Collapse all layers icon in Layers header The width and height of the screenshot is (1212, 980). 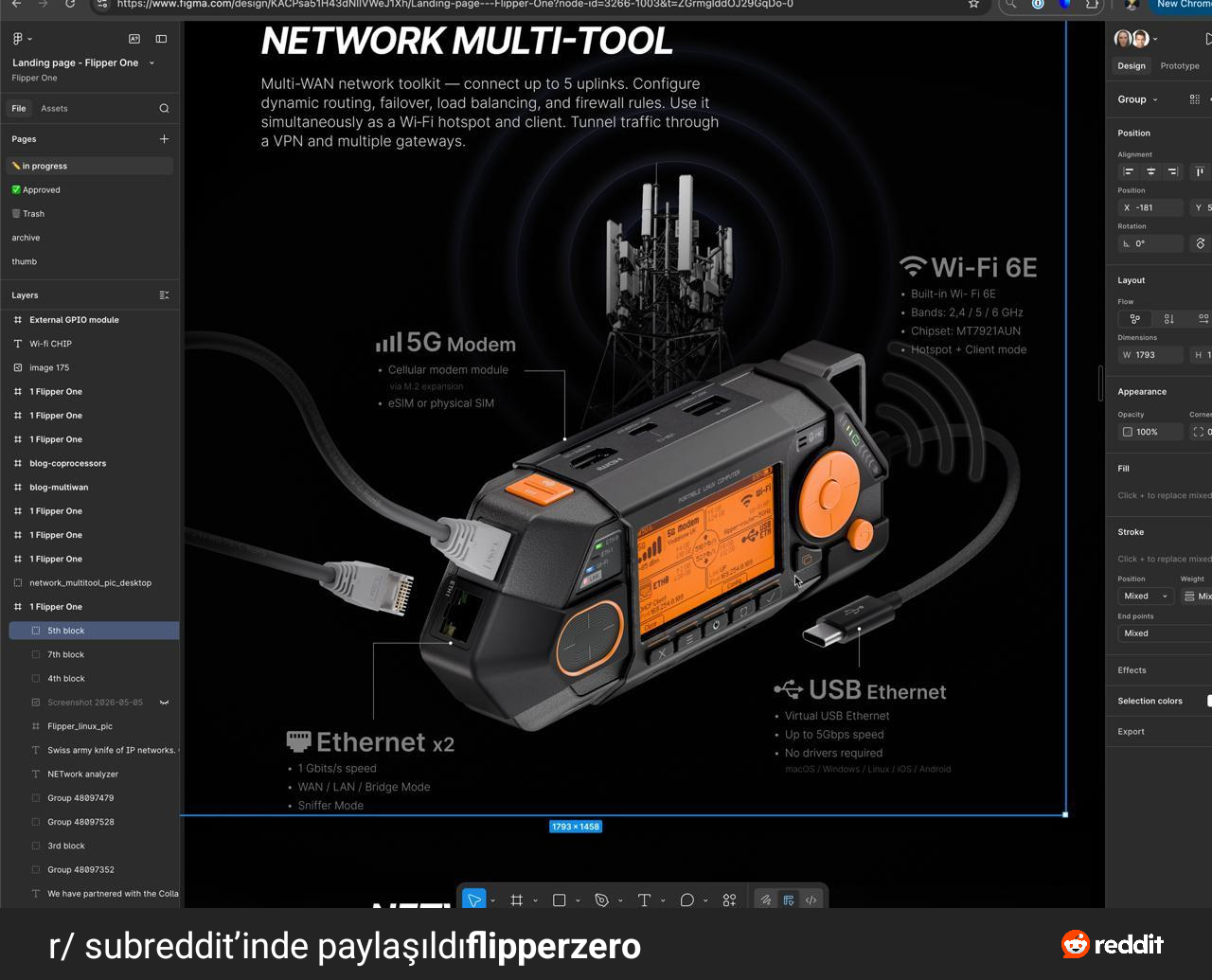pos(164,295)
